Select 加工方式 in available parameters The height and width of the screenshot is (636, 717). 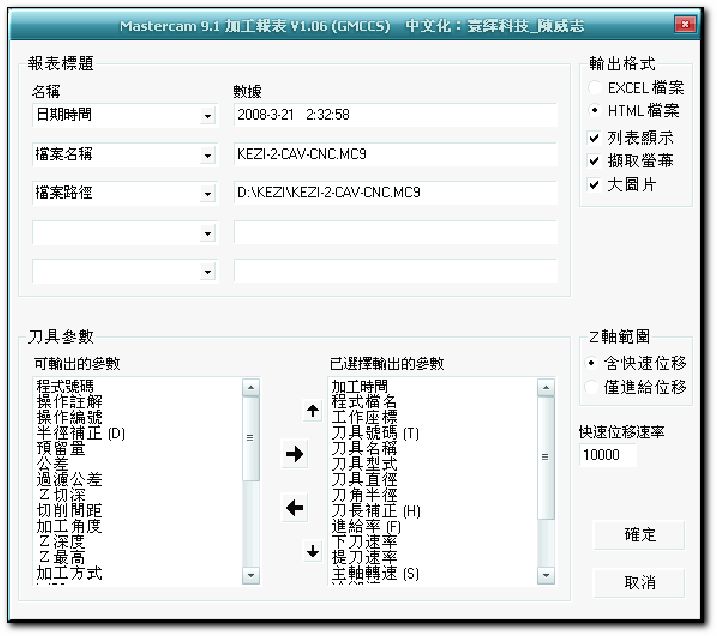pyautogui.click(x=70, y=573)
